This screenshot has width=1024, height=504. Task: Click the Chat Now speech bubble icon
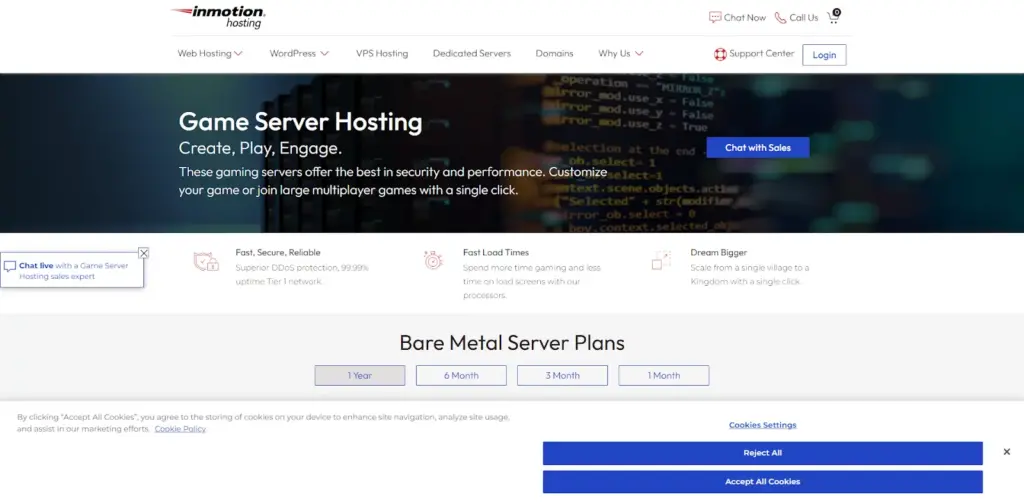tap(715, 17)
